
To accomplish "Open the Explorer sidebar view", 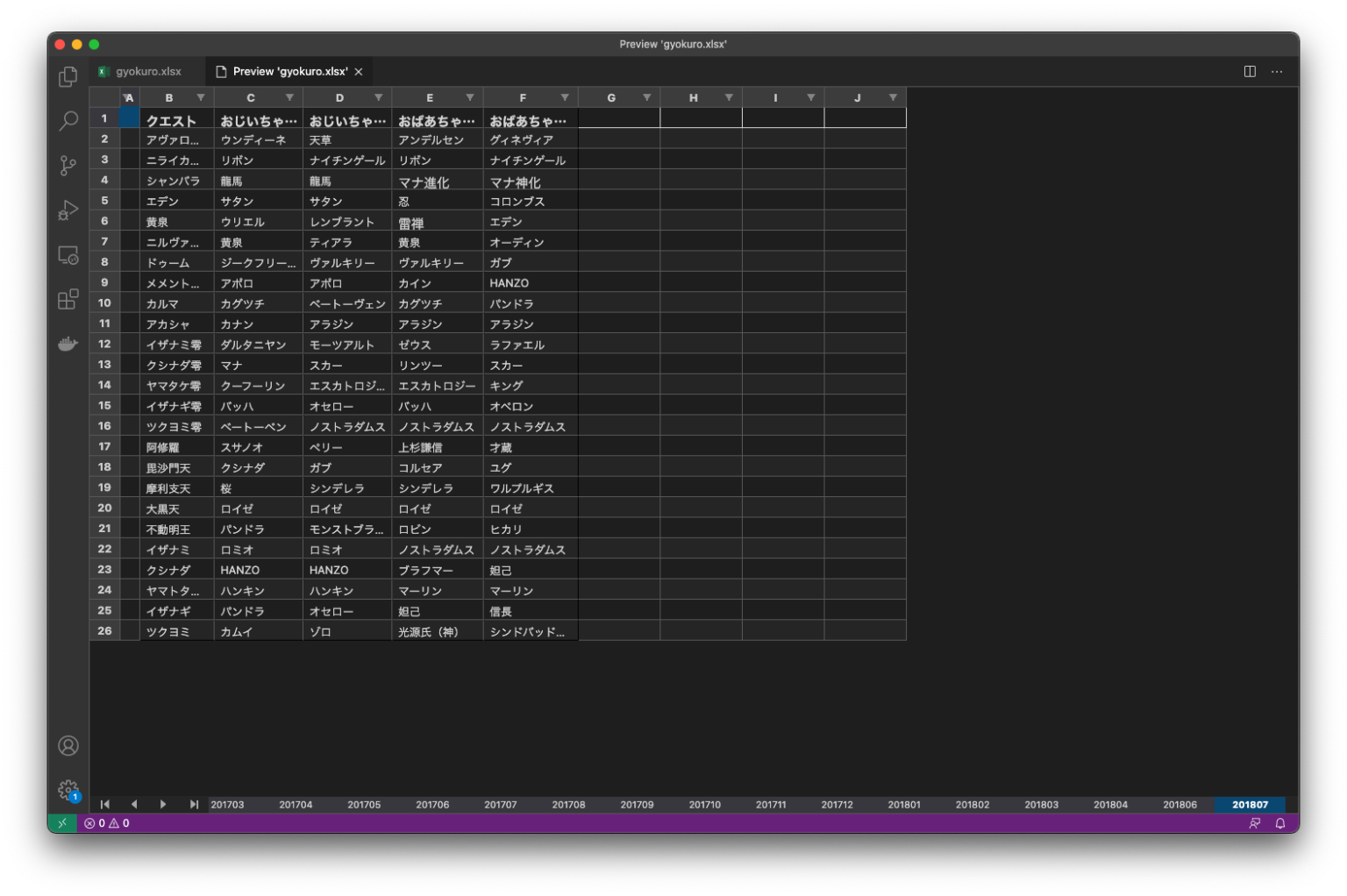I will pyautogui.click(x=68, y=76).
